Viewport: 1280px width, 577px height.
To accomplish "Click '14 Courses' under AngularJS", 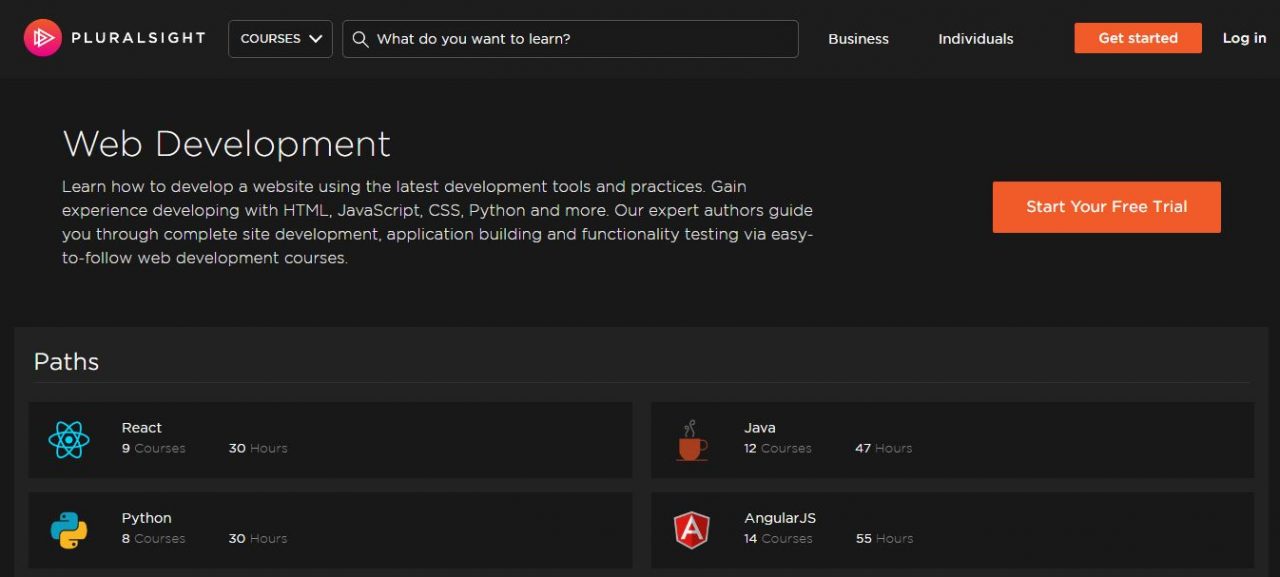I will 778,538.
